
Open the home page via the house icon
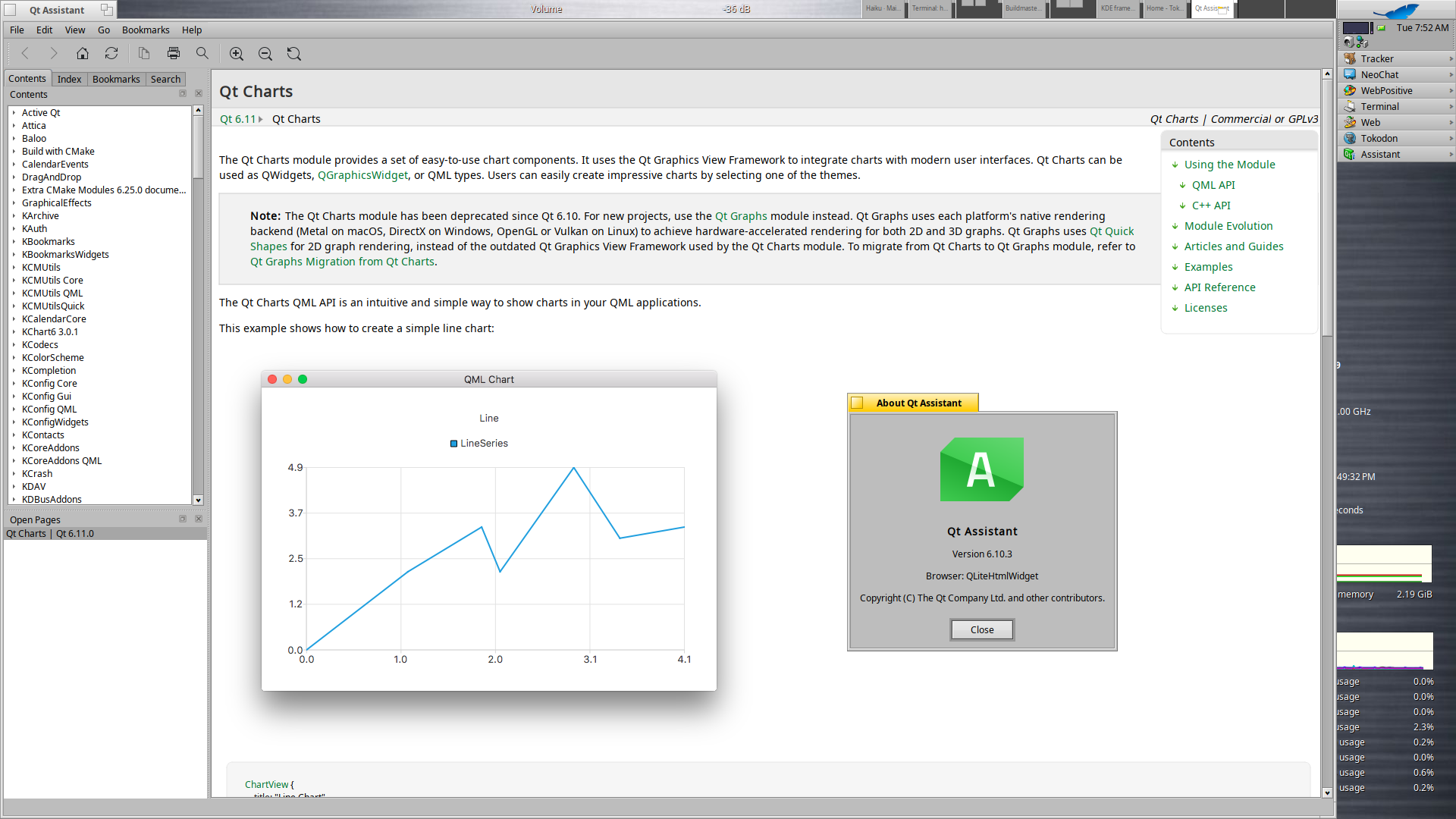tap(83, 53)
